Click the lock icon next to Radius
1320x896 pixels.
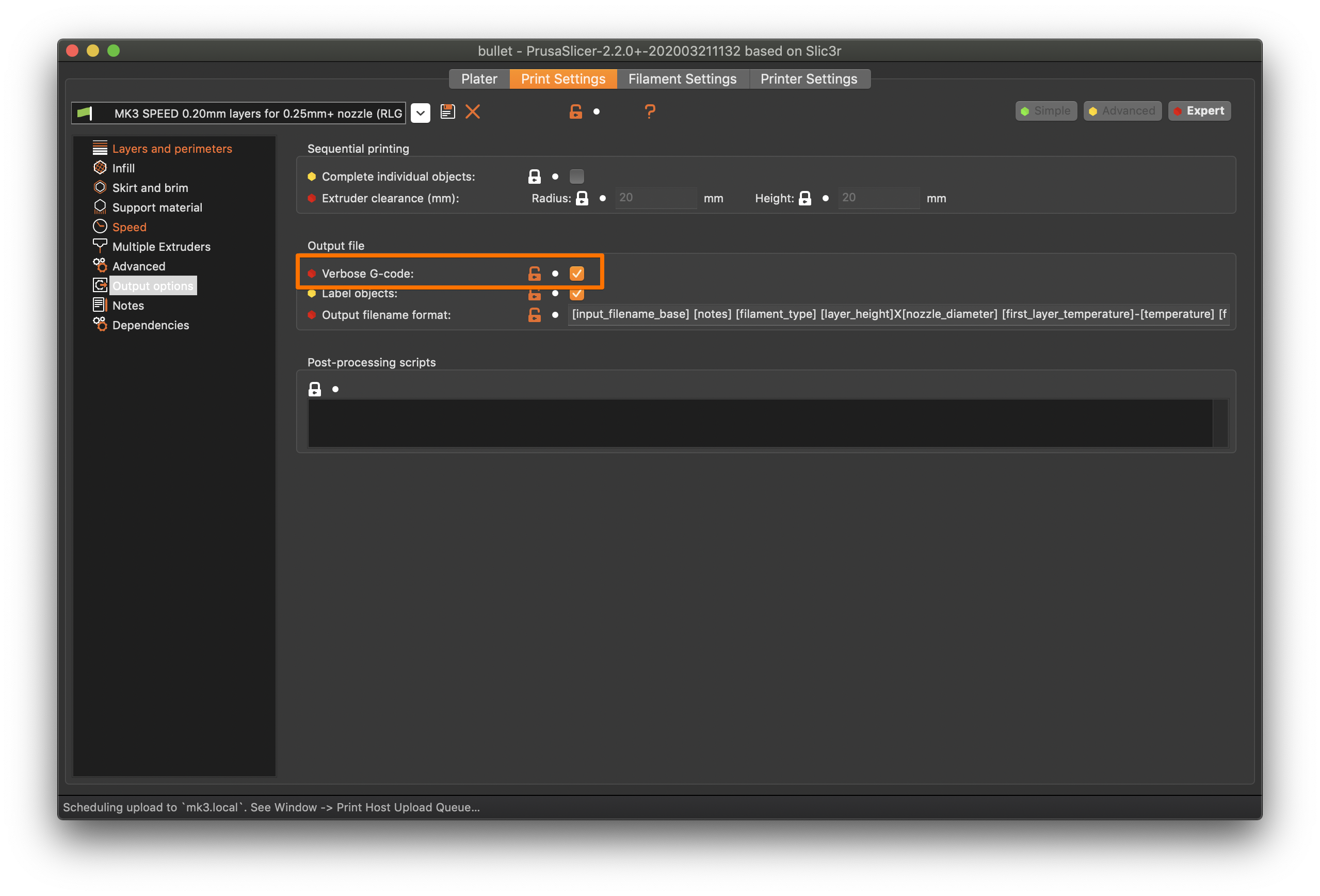(582, 198)
